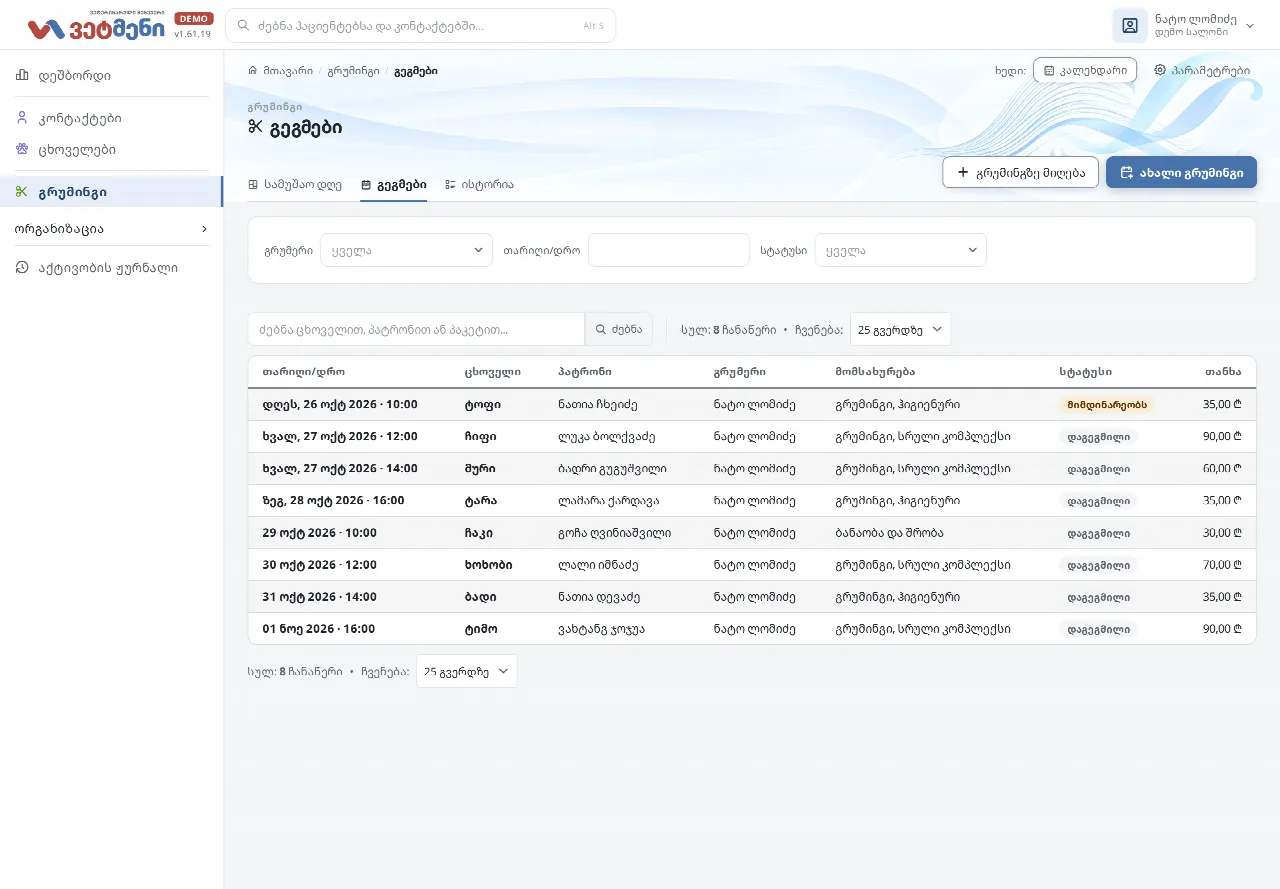
Task: Focus the global patient search box
Action: coord(420,26)
